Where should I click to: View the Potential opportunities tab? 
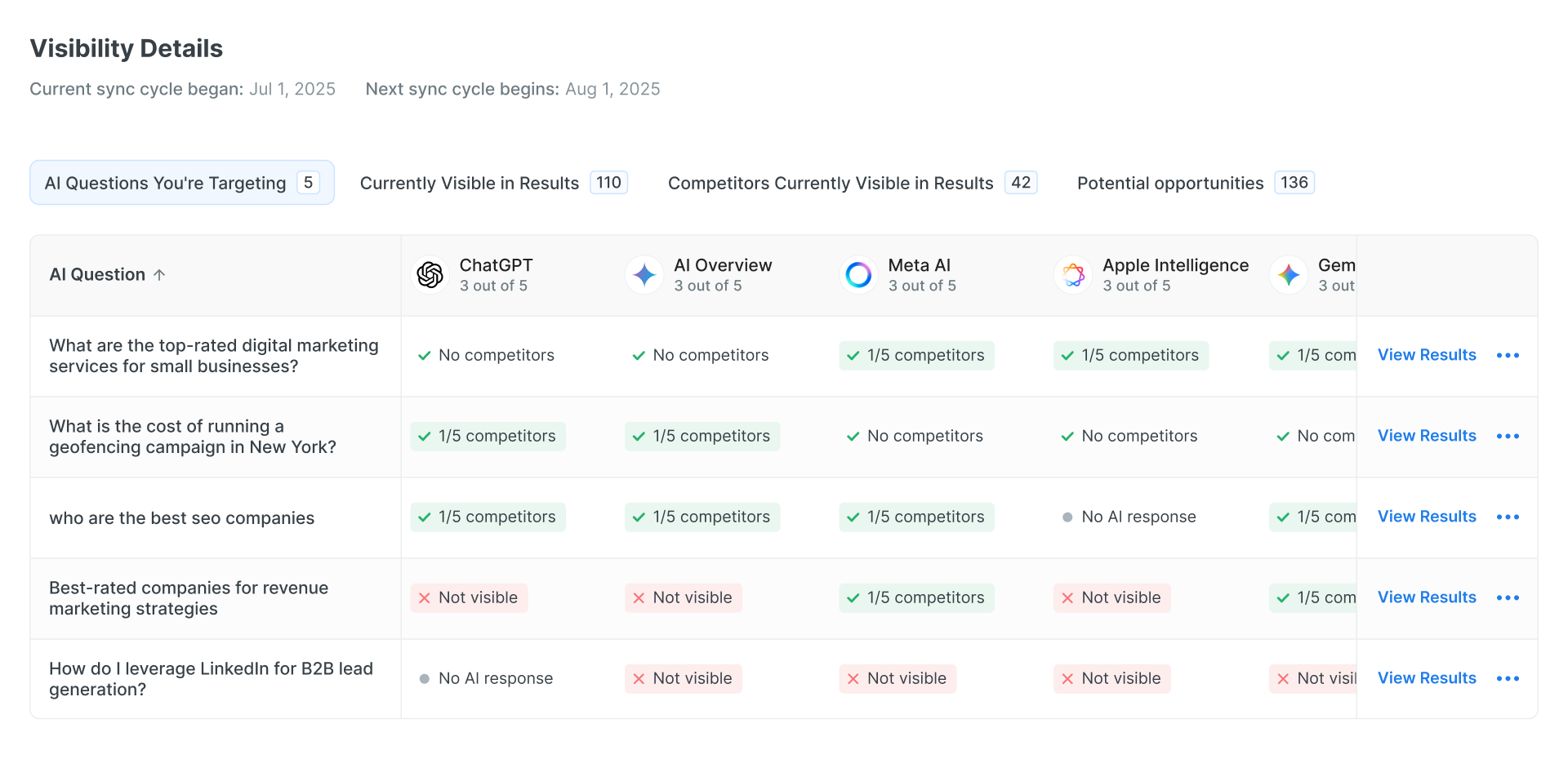pos(1195,183)
